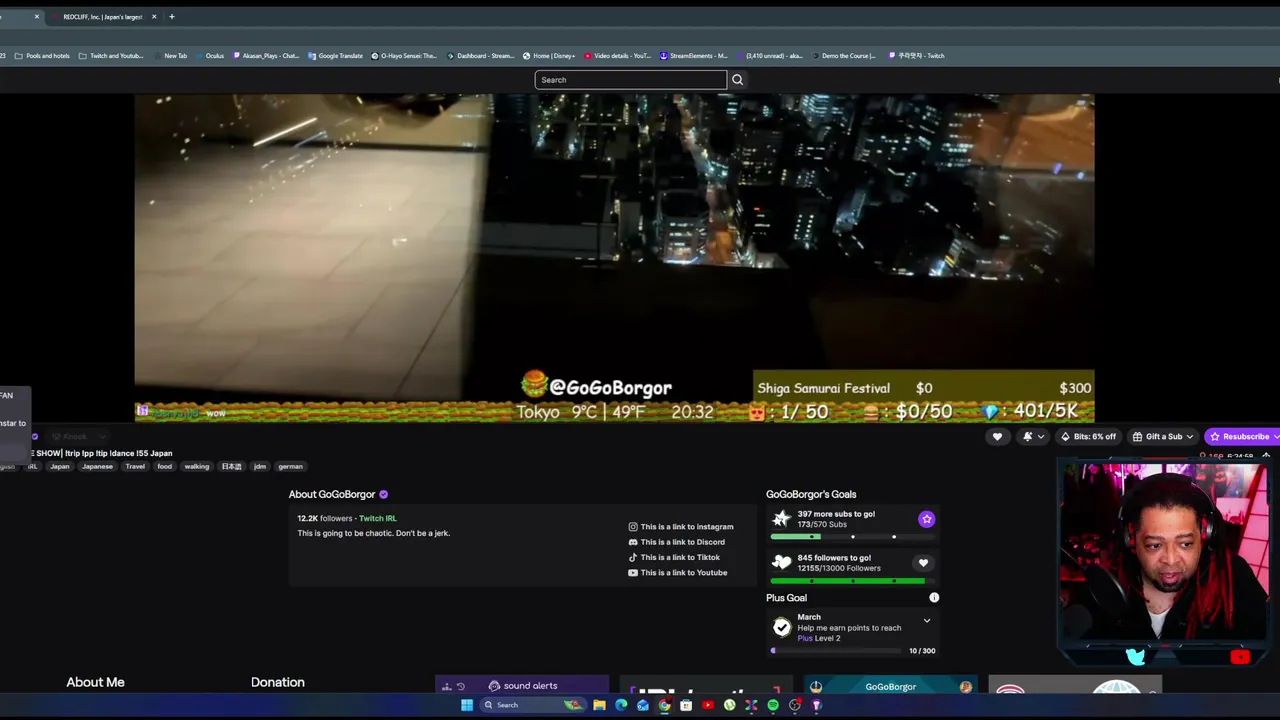Image resolution: width=1280 pixels, height=720 pixels.
Task: Open the Demo the Course bookmark
Action: tap(843, 56)
